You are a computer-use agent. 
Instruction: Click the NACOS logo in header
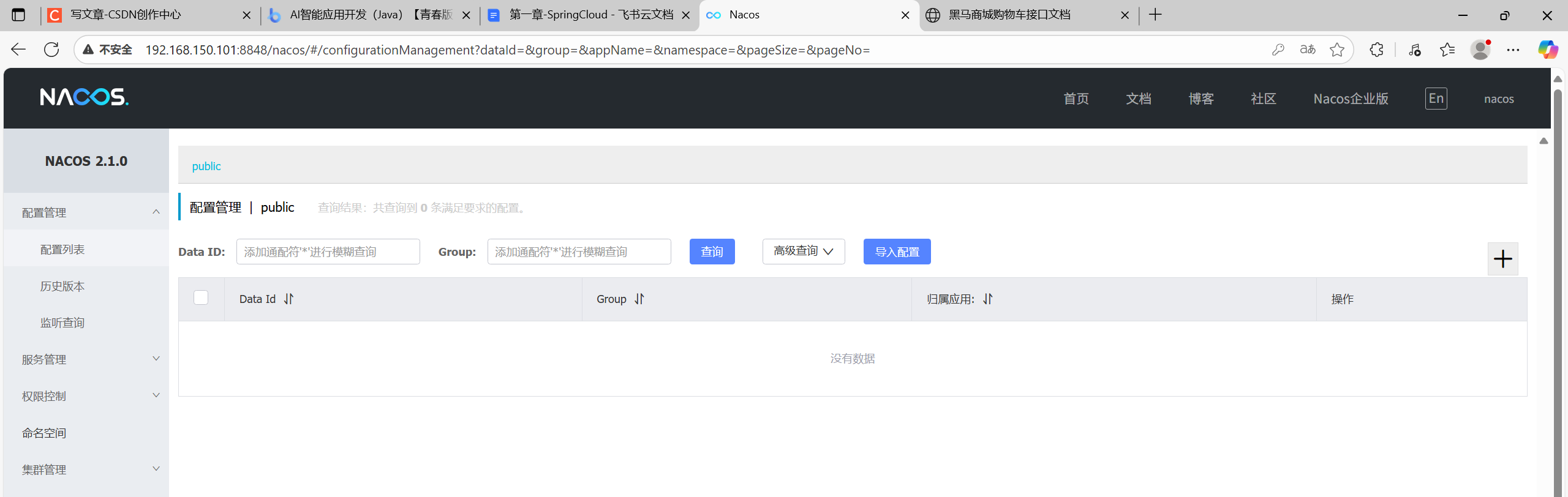[85, 97]
